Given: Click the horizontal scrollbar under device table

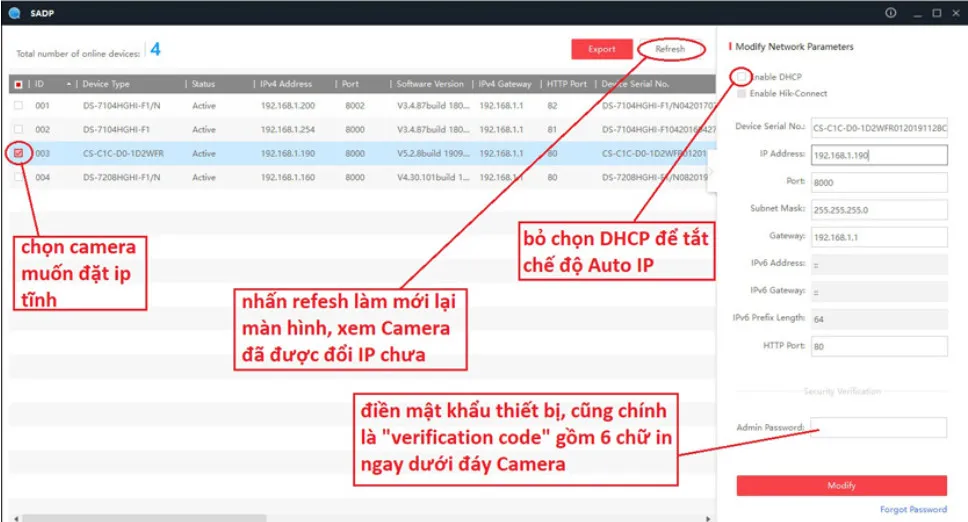Looking at the screenshot, I should (x=144, y=518).
